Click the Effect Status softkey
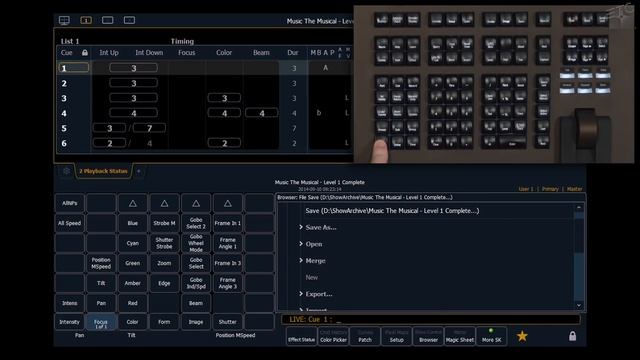640x360 pixels. (302, 336)
